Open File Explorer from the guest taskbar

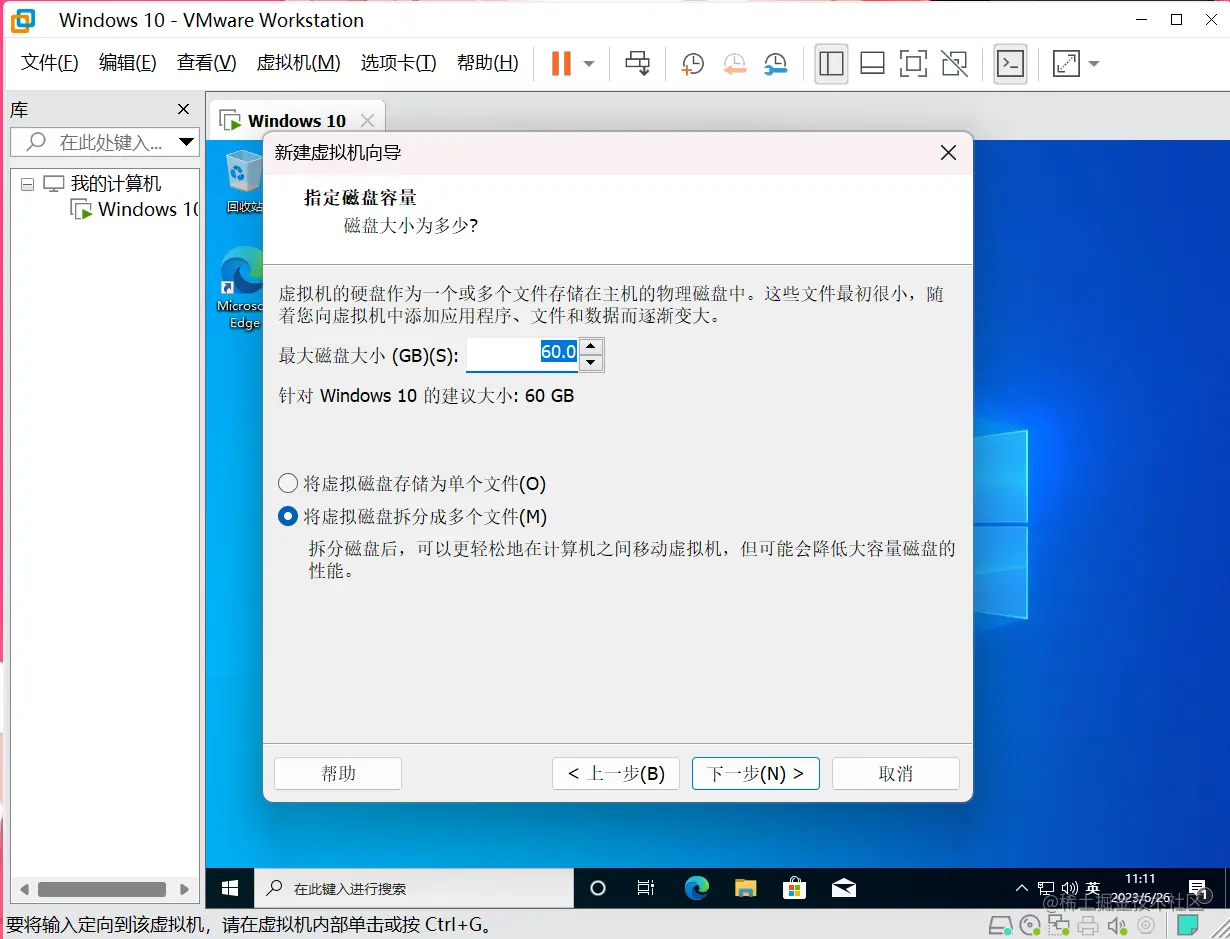click(x=746, y=888)
